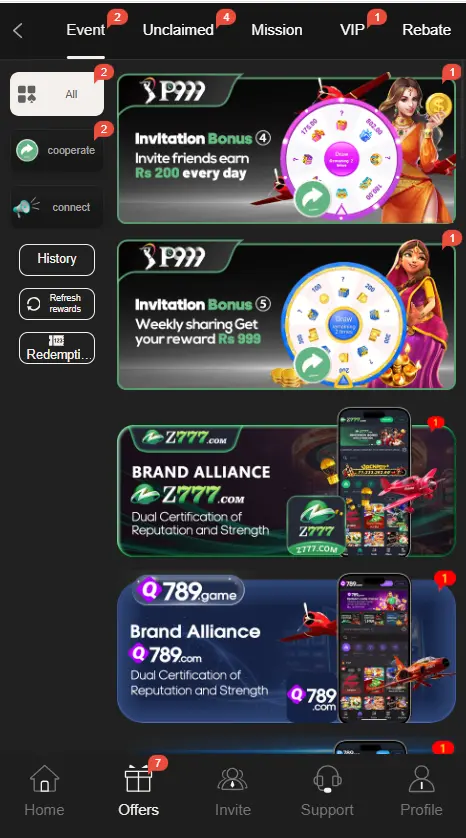Select the cooperate category filter
The image size is (466, 838).
click(57, 151)
